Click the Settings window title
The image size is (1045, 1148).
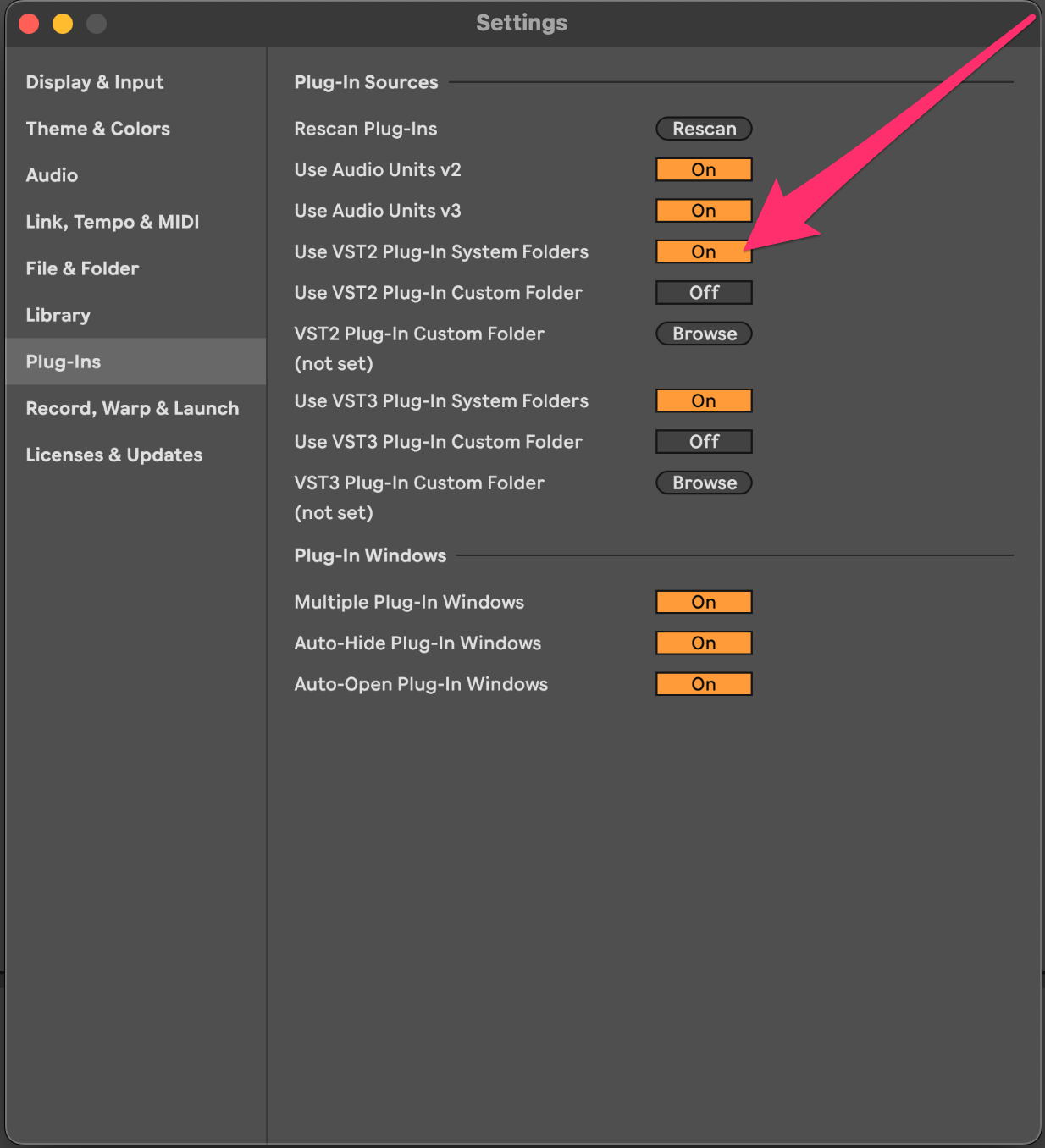point(522,23)
